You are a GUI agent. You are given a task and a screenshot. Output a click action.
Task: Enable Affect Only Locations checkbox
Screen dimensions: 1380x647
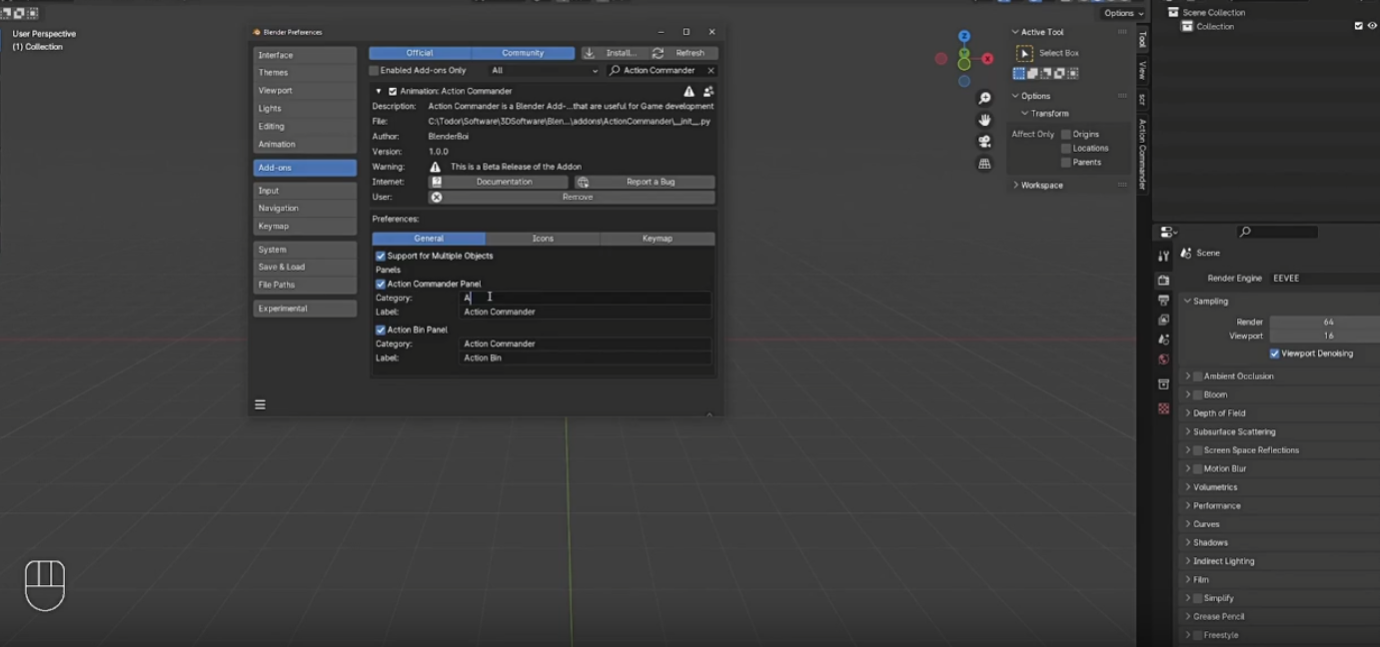pyautogui.click(x=1066, y=148)
